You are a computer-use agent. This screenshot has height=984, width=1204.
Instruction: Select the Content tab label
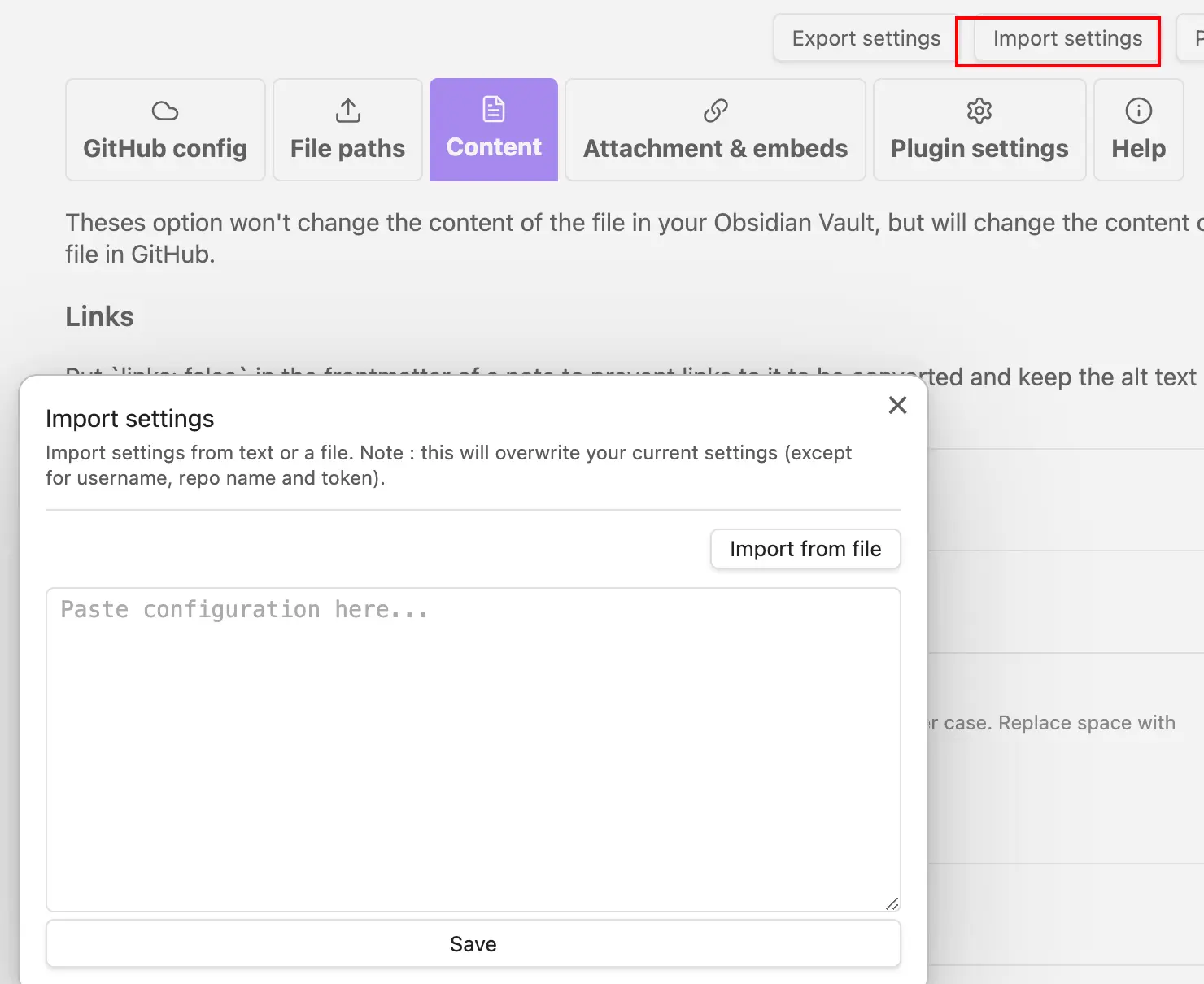pyautogui.click(x=494, y=147)
